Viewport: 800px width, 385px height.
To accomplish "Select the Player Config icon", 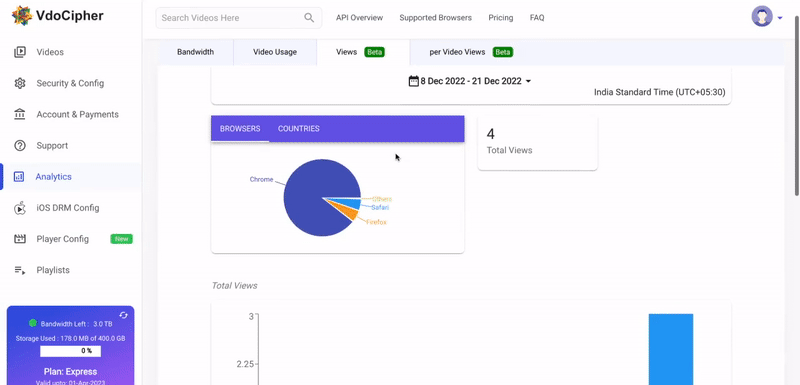I will (x=20, y=239).
